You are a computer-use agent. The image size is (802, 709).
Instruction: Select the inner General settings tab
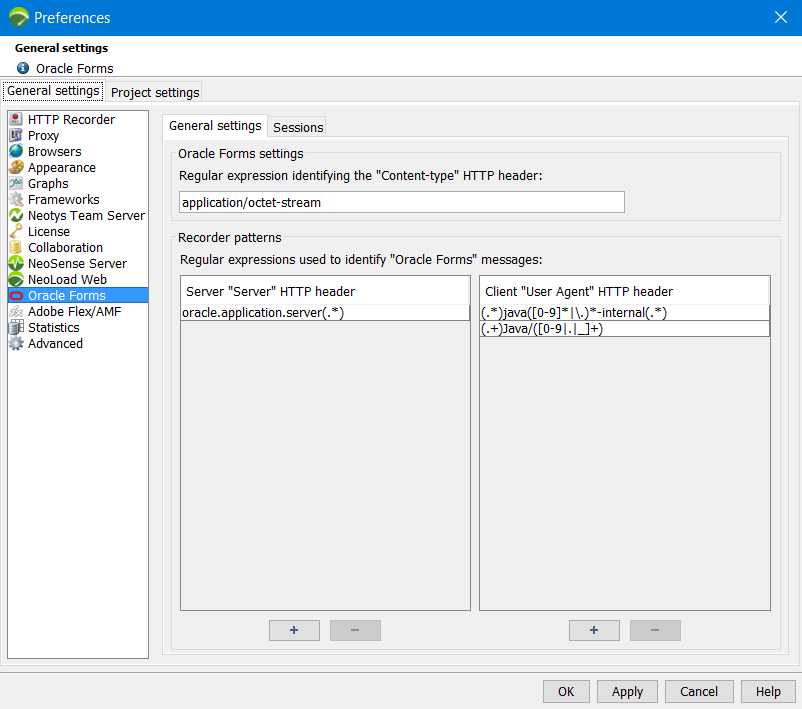[x=215, y=126]
